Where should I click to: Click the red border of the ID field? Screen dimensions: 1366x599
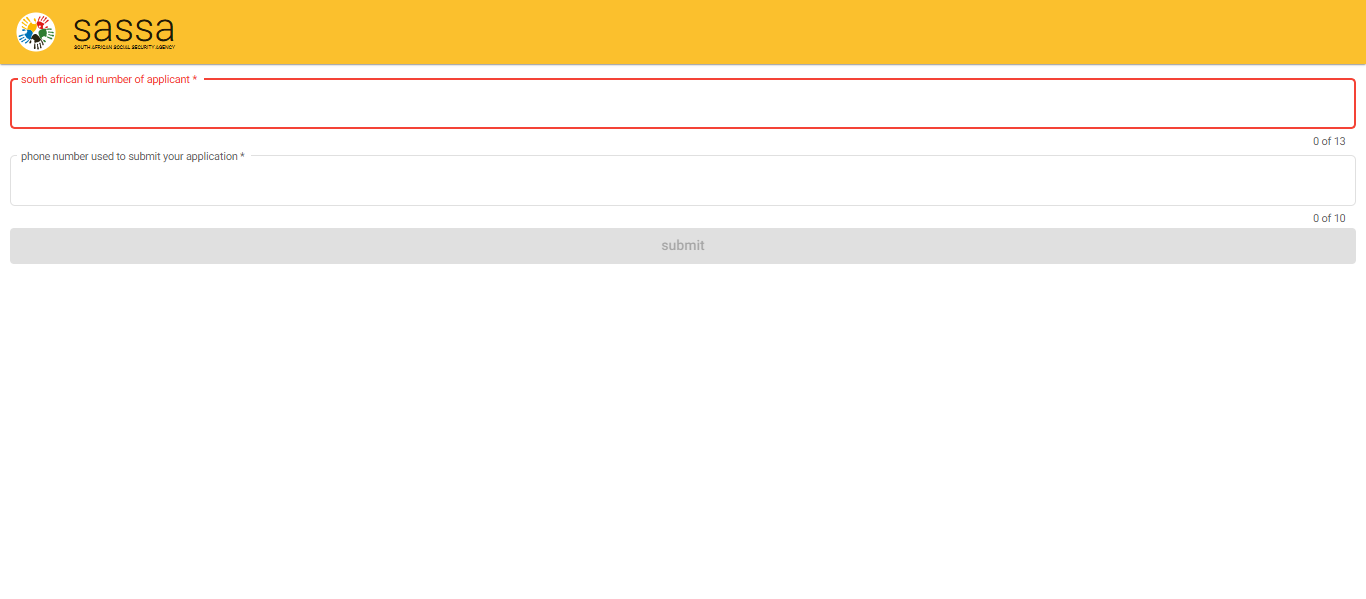click(682, 127)
